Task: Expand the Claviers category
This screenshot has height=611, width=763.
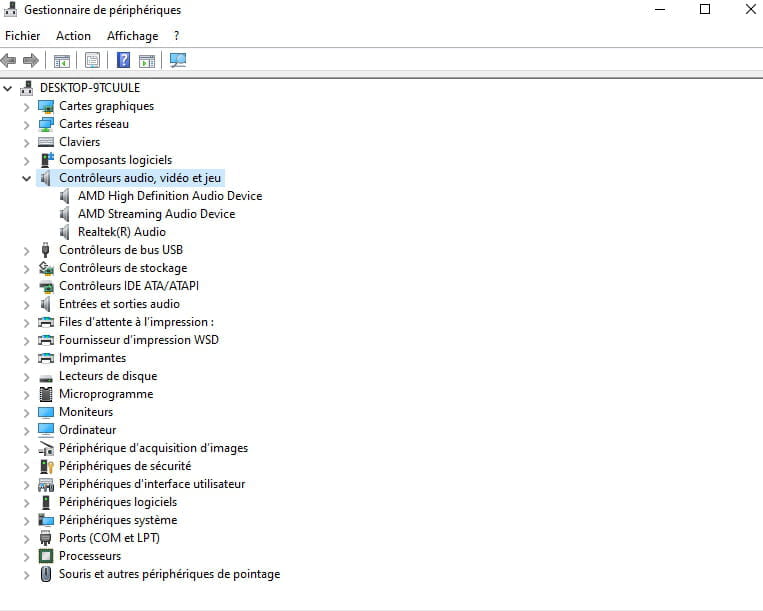Action: point(26,143)
